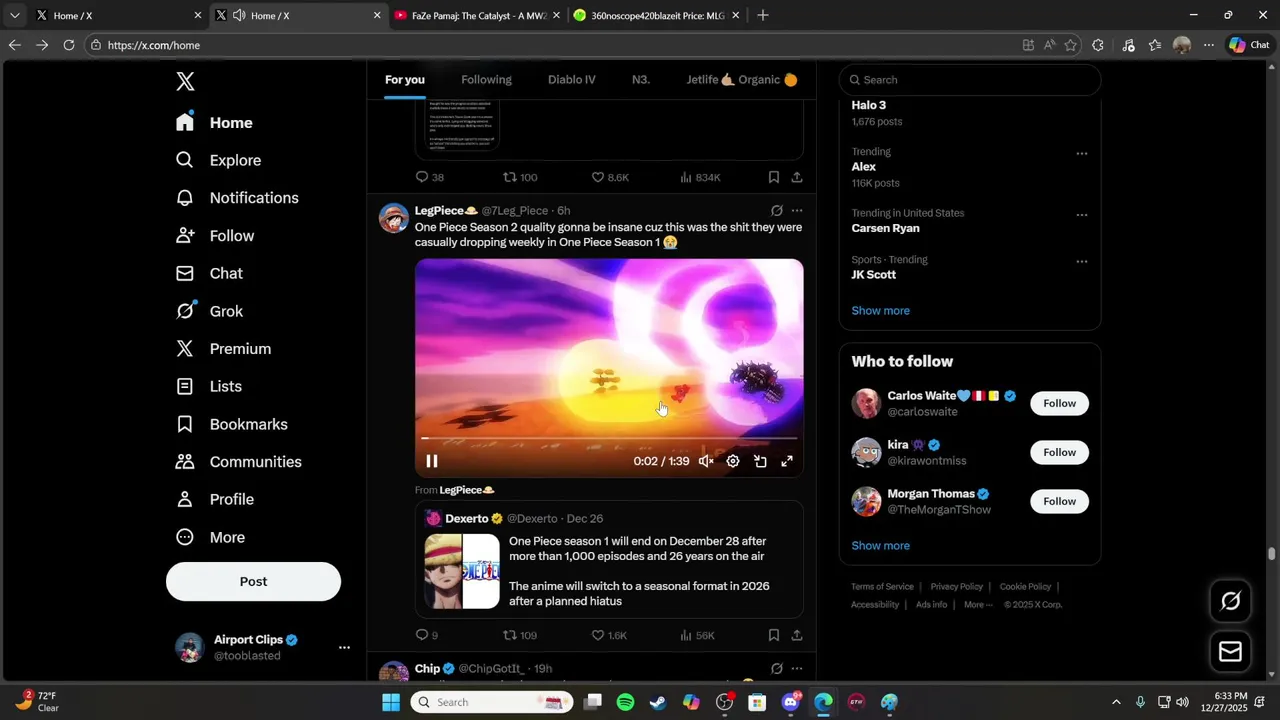Screen dimensions: 1280x720
Task: Open Bookmarks from the sidebar
Action: point(232,424)
